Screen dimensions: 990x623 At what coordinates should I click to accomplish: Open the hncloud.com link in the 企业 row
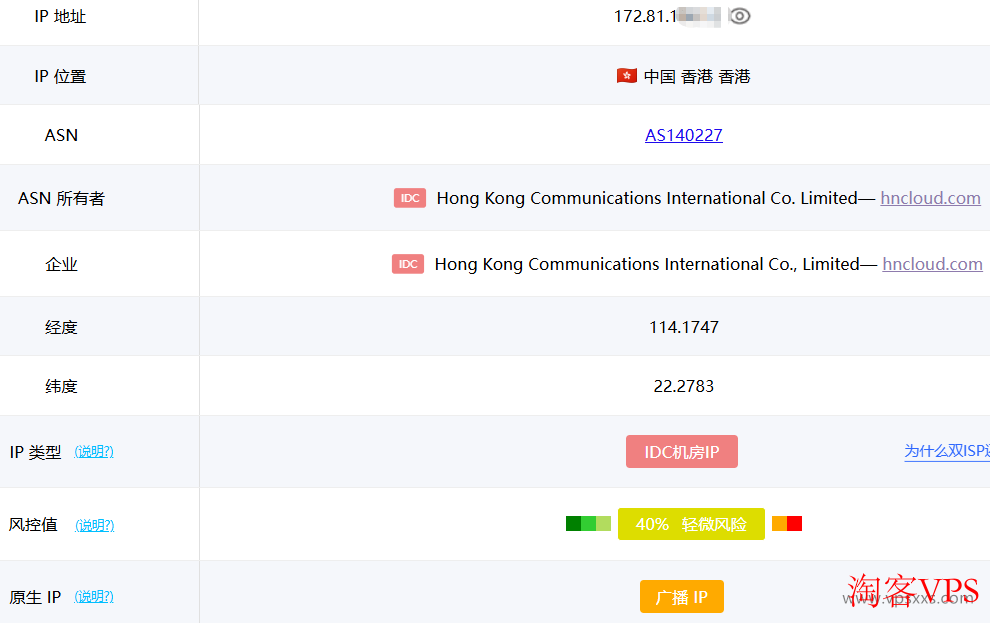coord(932,264)
